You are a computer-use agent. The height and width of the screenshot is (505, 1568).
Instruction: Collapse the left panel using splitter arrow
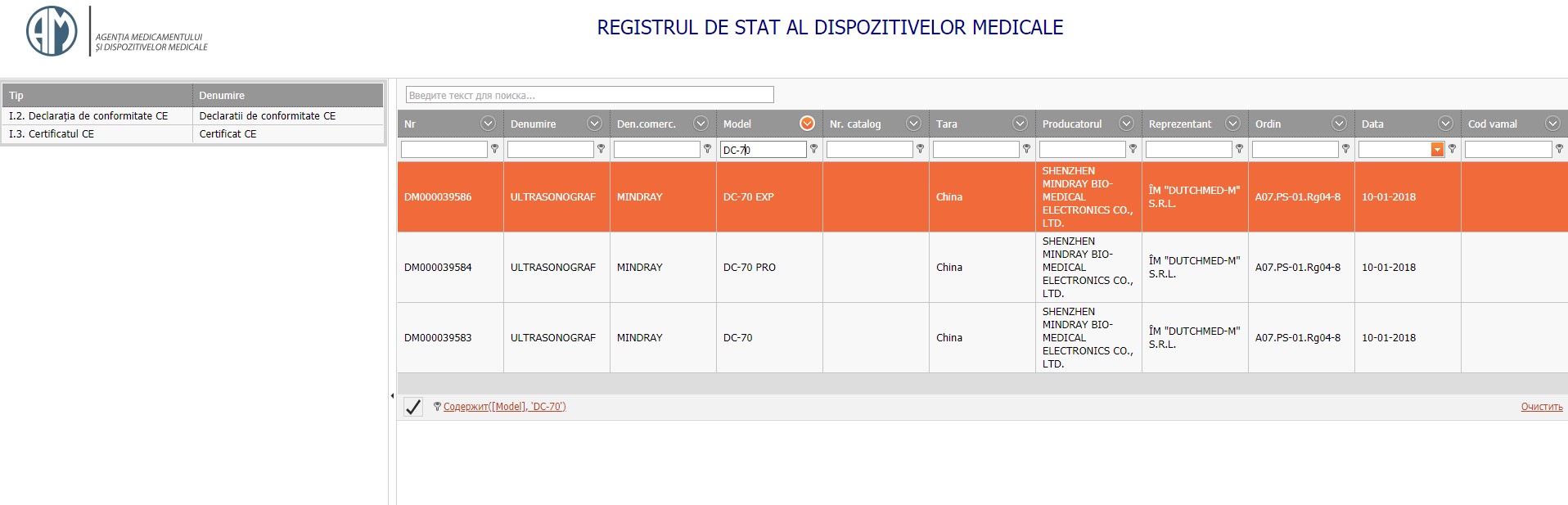pos(392,396)
